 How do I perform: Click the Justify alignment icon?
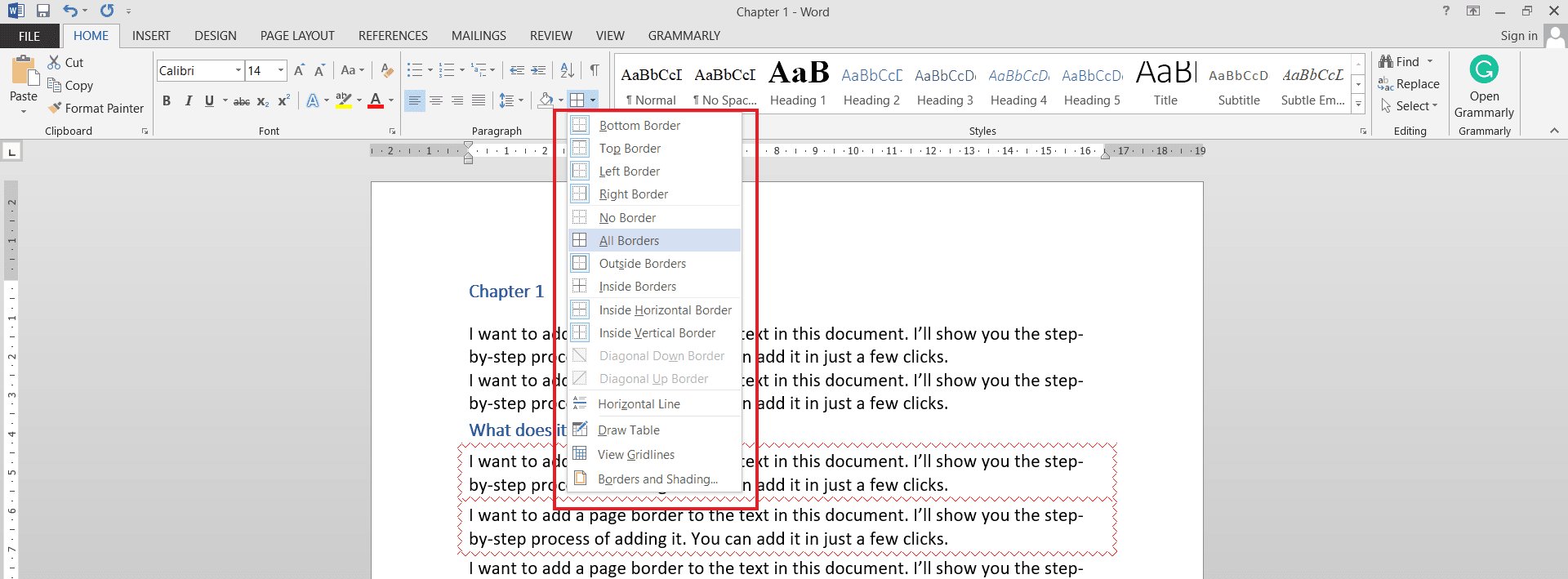coord(479,100)
